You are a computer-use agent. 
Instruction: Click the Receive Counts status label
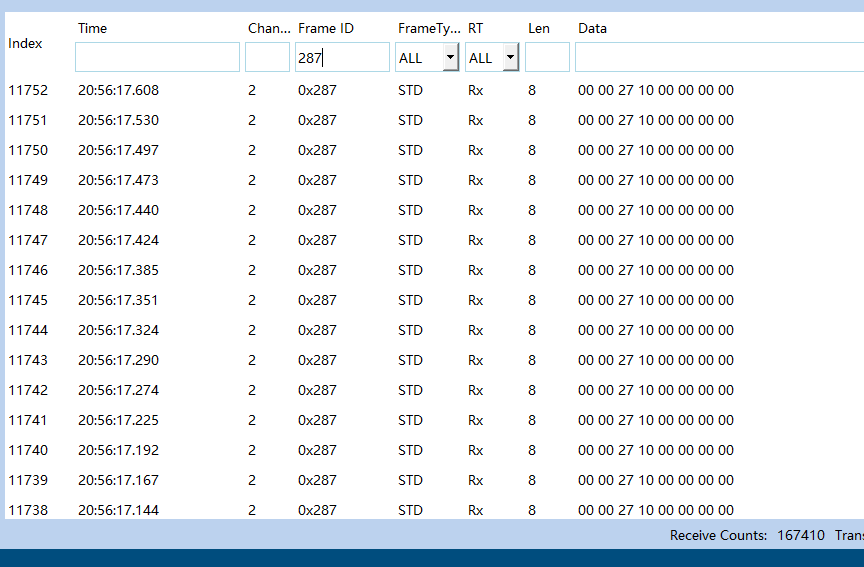718,535
